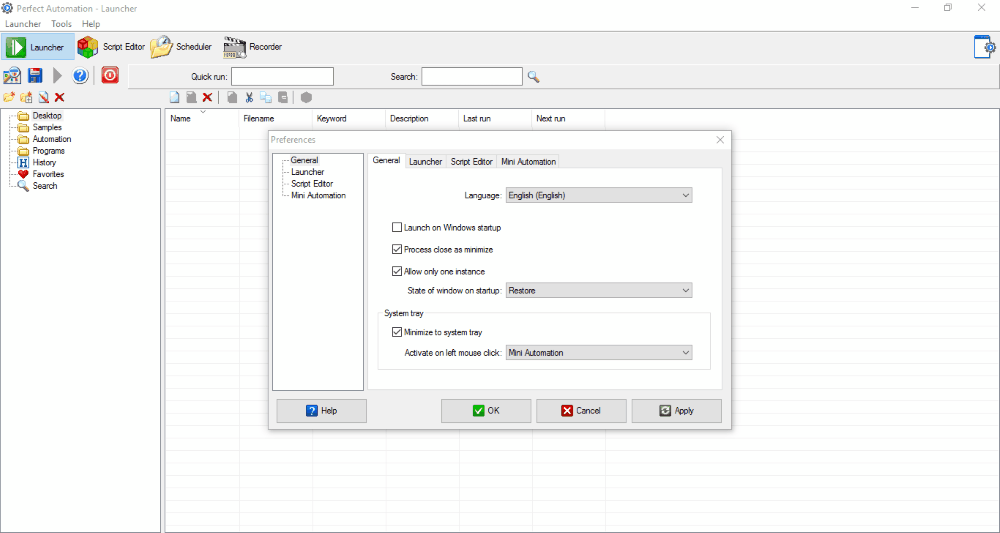Viewport: 1000px width, 533px height.
Task: Click the Cancel button
Action: point(581,411)
